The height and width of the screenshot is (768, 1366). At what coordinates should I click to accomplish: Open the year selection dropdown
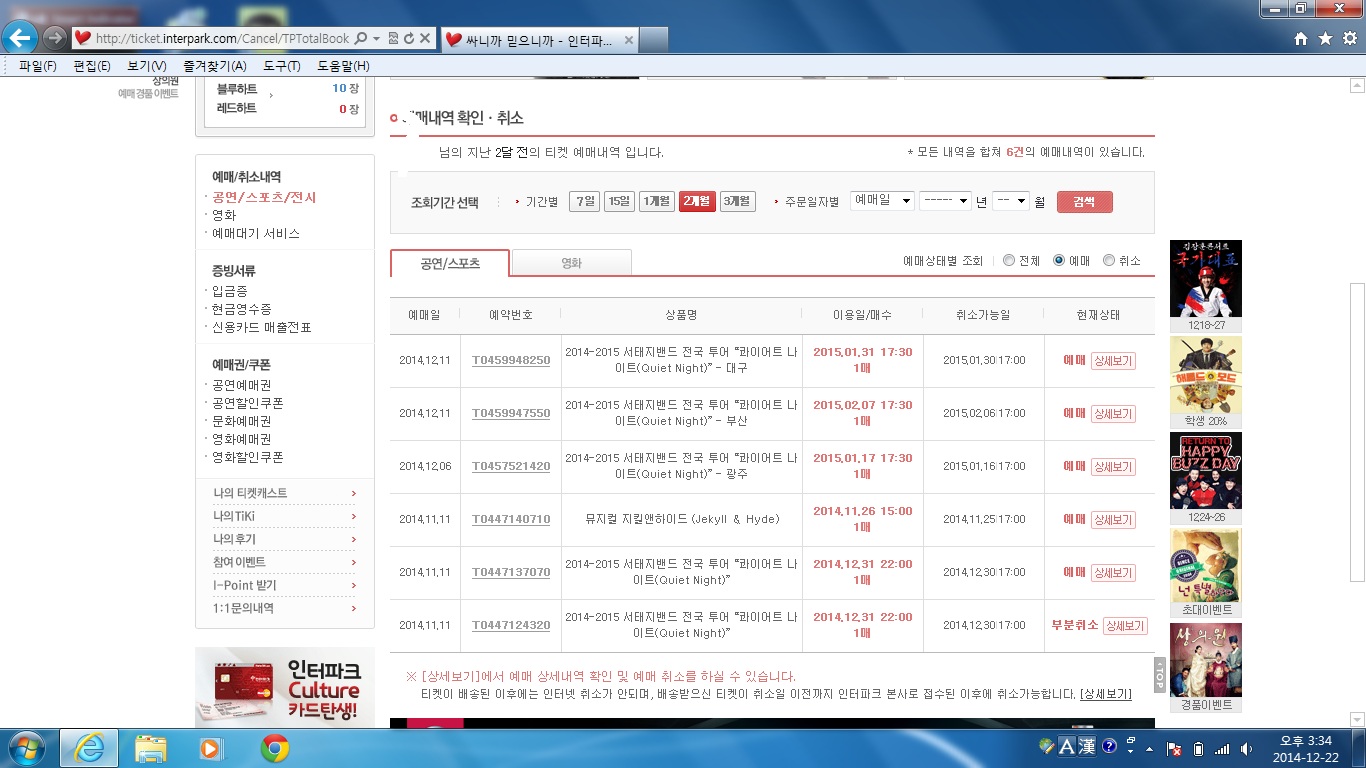[945, 201]
